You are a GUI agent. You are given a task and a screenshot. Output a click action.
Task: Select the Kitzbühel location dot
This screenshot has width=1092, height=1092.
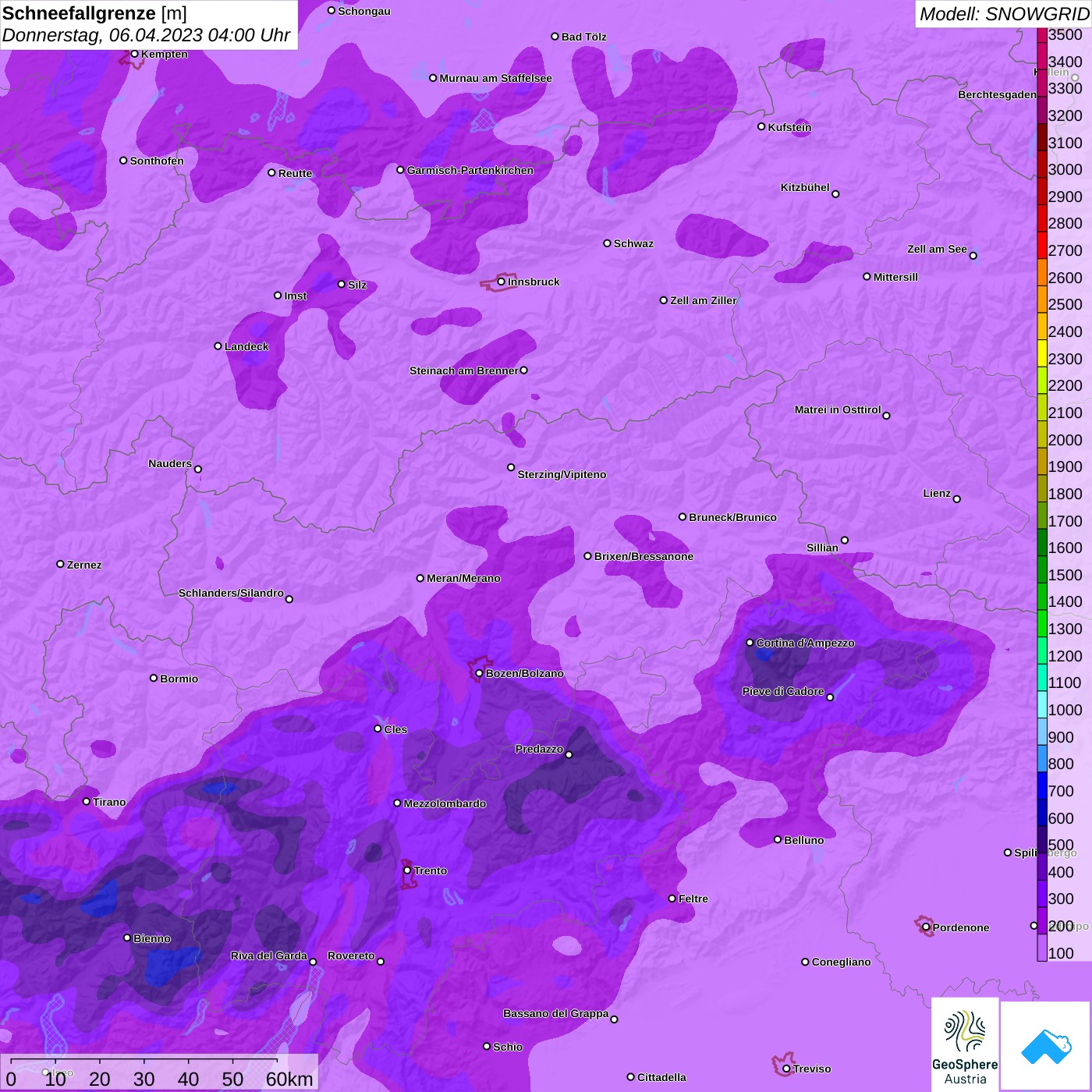[835, 193]
